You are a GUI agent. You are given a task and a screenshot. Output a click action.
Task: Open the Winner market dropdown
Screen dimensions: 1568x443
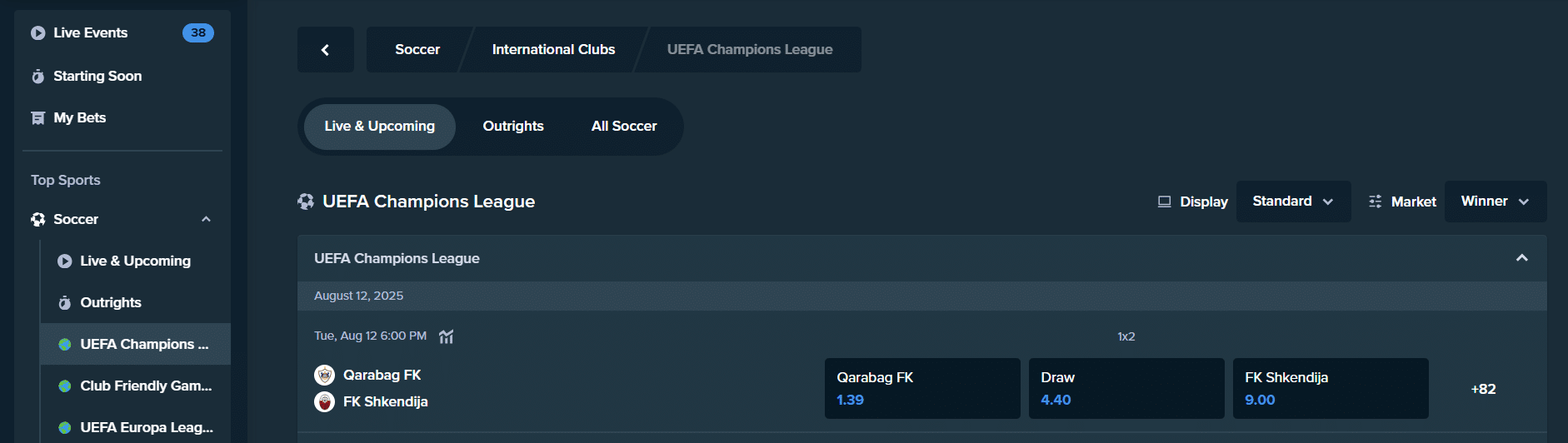(1495, 202)
